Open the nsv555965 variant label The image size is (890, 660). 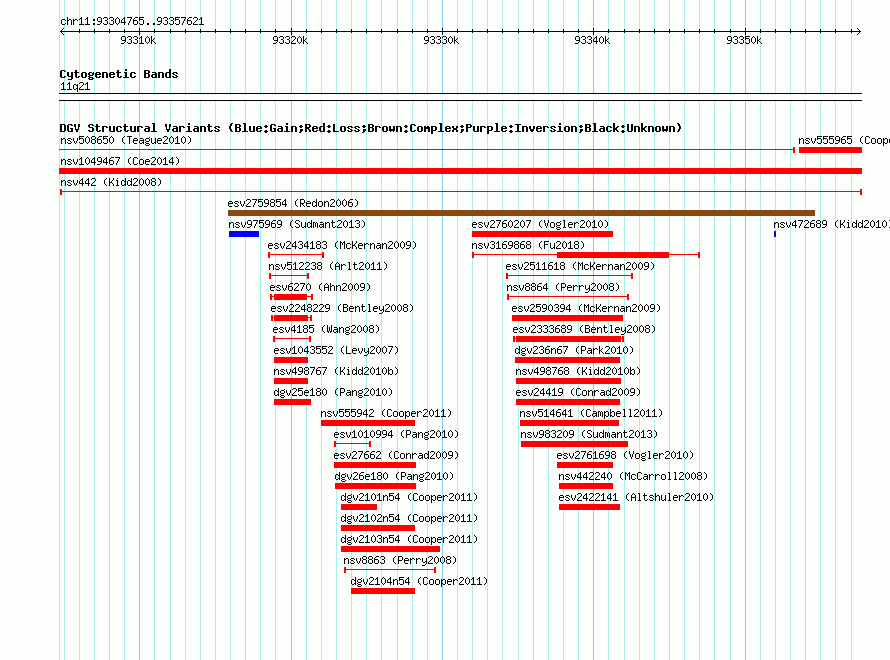coord(843,140)
